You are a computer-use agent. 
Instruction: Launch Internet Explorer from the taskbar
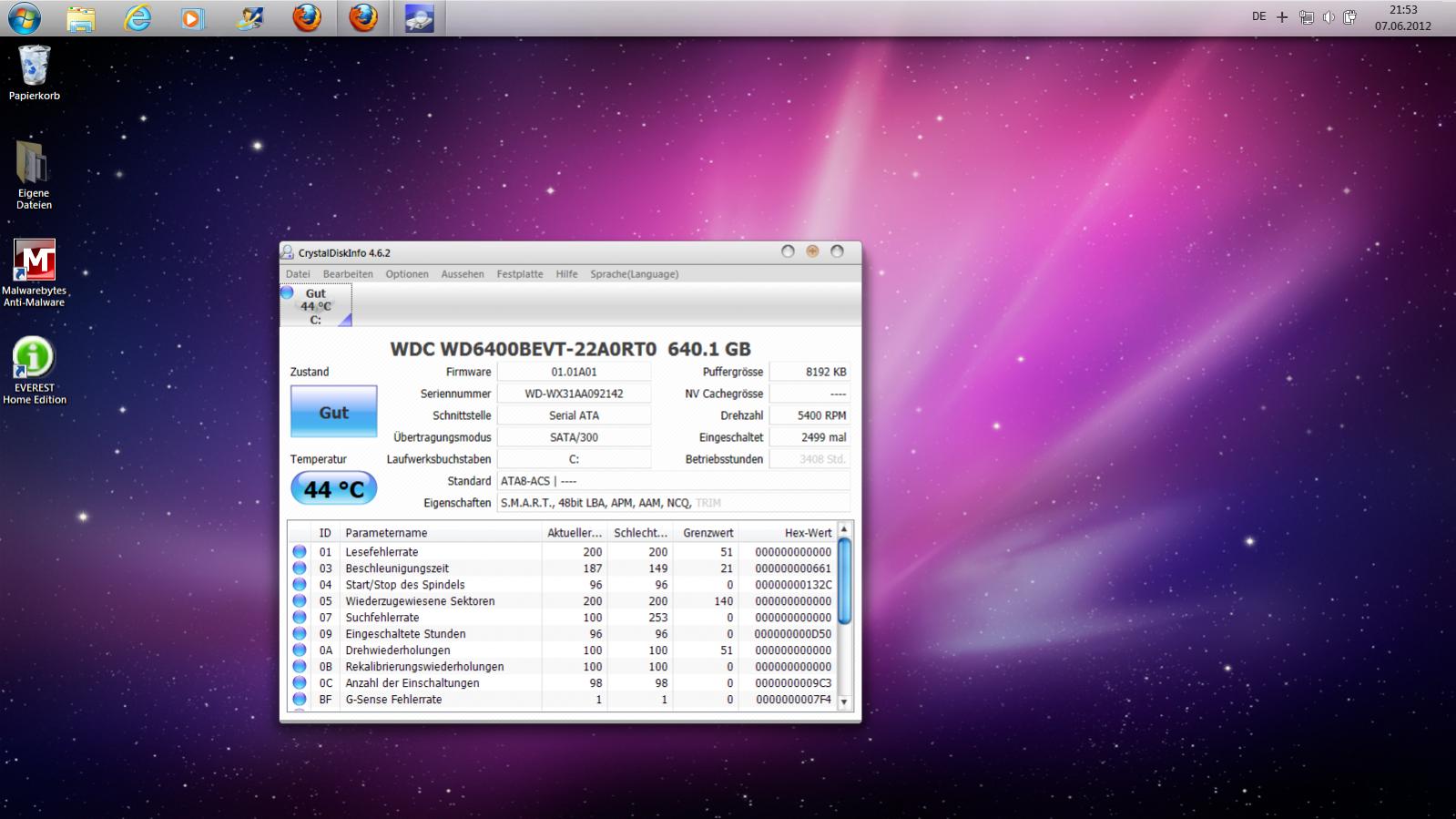click(137, 18)
